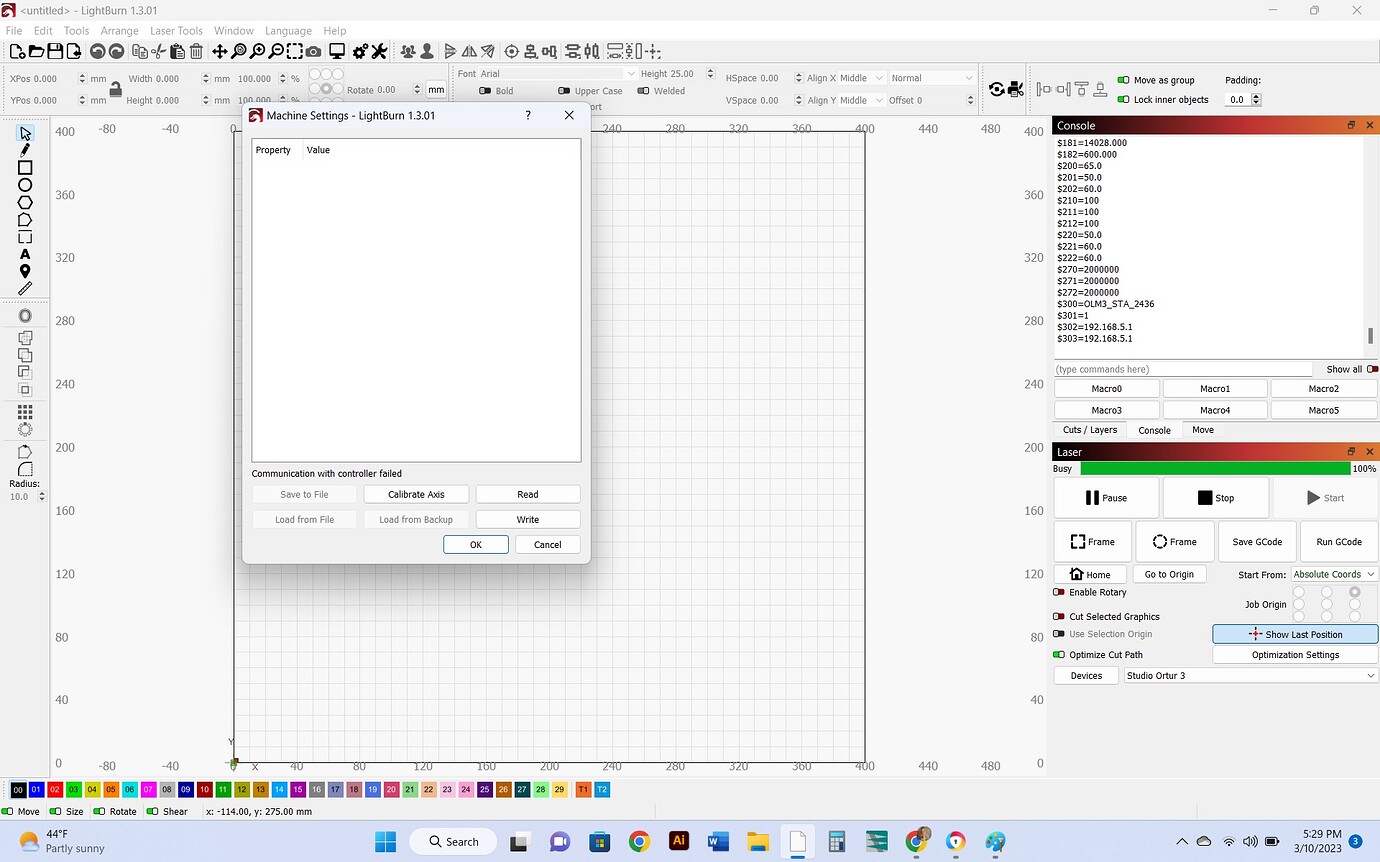
Task: Open Device Settings wrench-and-screwdriver icon
Action: (380, 52)
